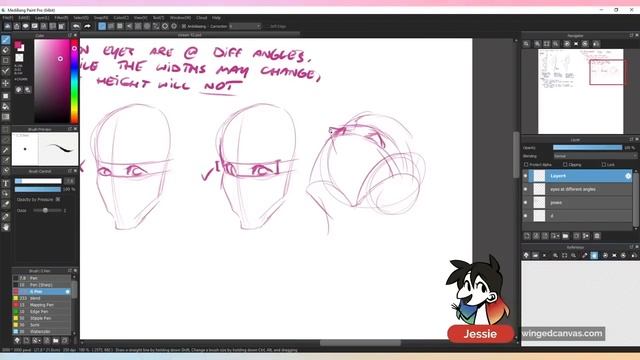Choose the Watercolor brush

42,331
